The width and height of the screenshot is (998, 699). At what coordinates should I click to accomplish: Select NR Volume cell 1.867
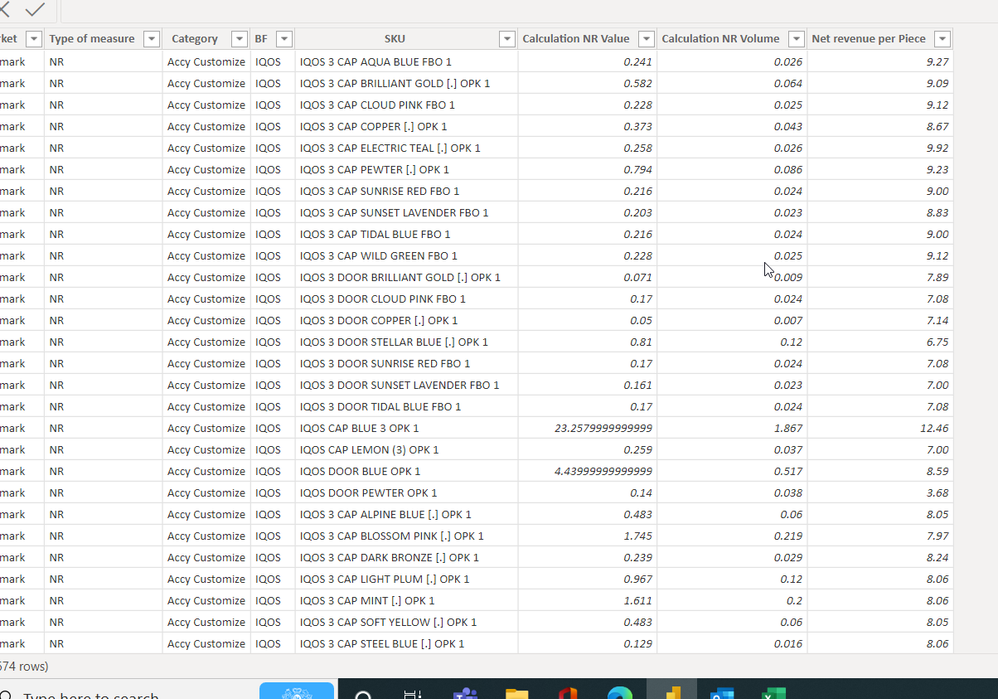(x=732, y=428)
